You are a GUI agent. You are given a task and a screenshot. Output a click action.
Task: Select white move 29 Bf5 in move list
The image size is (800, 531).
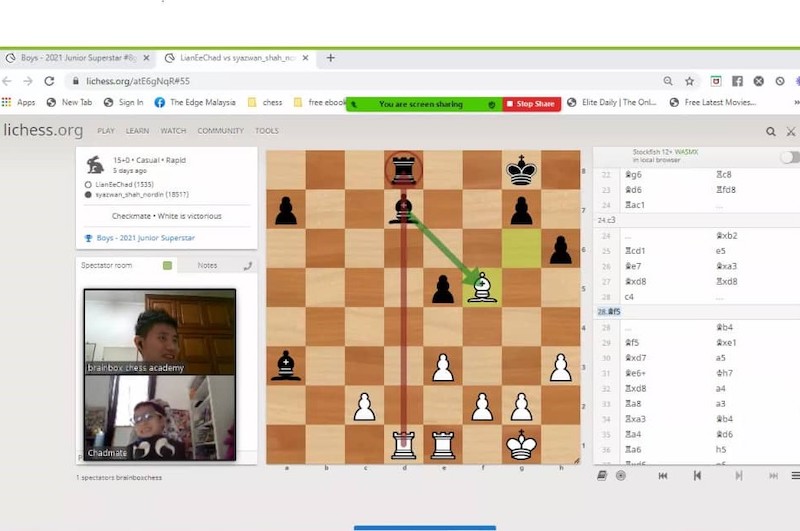point(633,343)
